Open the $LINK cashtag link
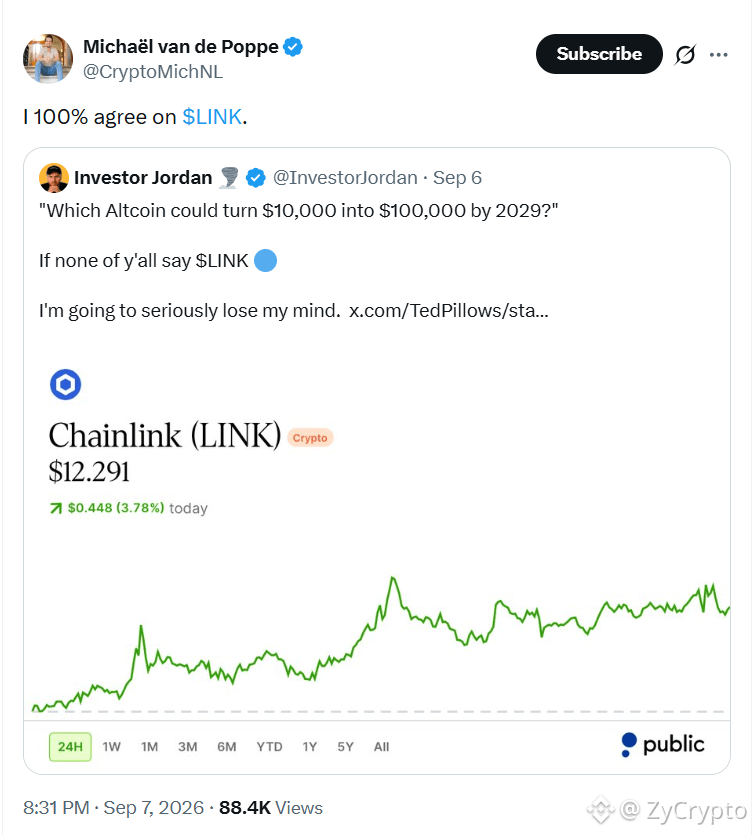 click(x=212, y=117)
